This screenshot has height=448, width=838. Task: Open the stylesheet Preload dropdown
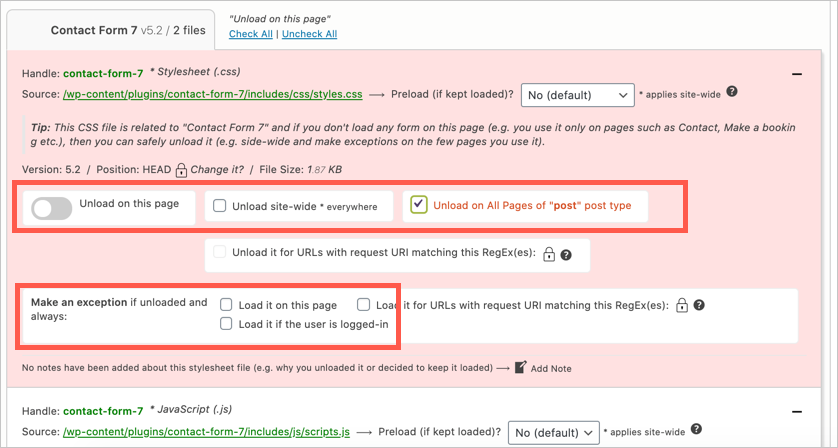coord(578,95)
